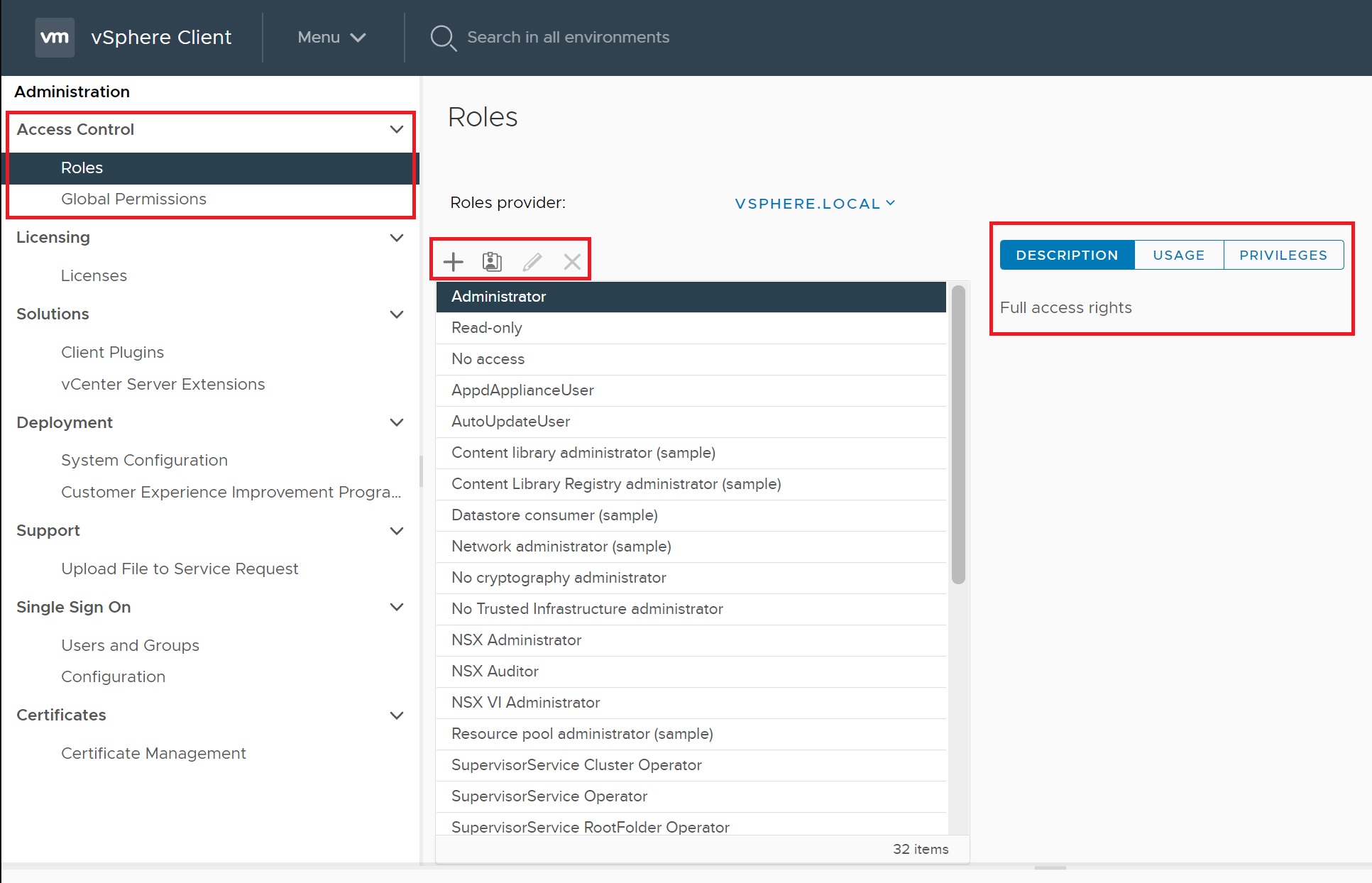Select No cryptography administrator role
Image resolution: width=1372 pixels, height=883 pixels.
[x=691, y=578]
